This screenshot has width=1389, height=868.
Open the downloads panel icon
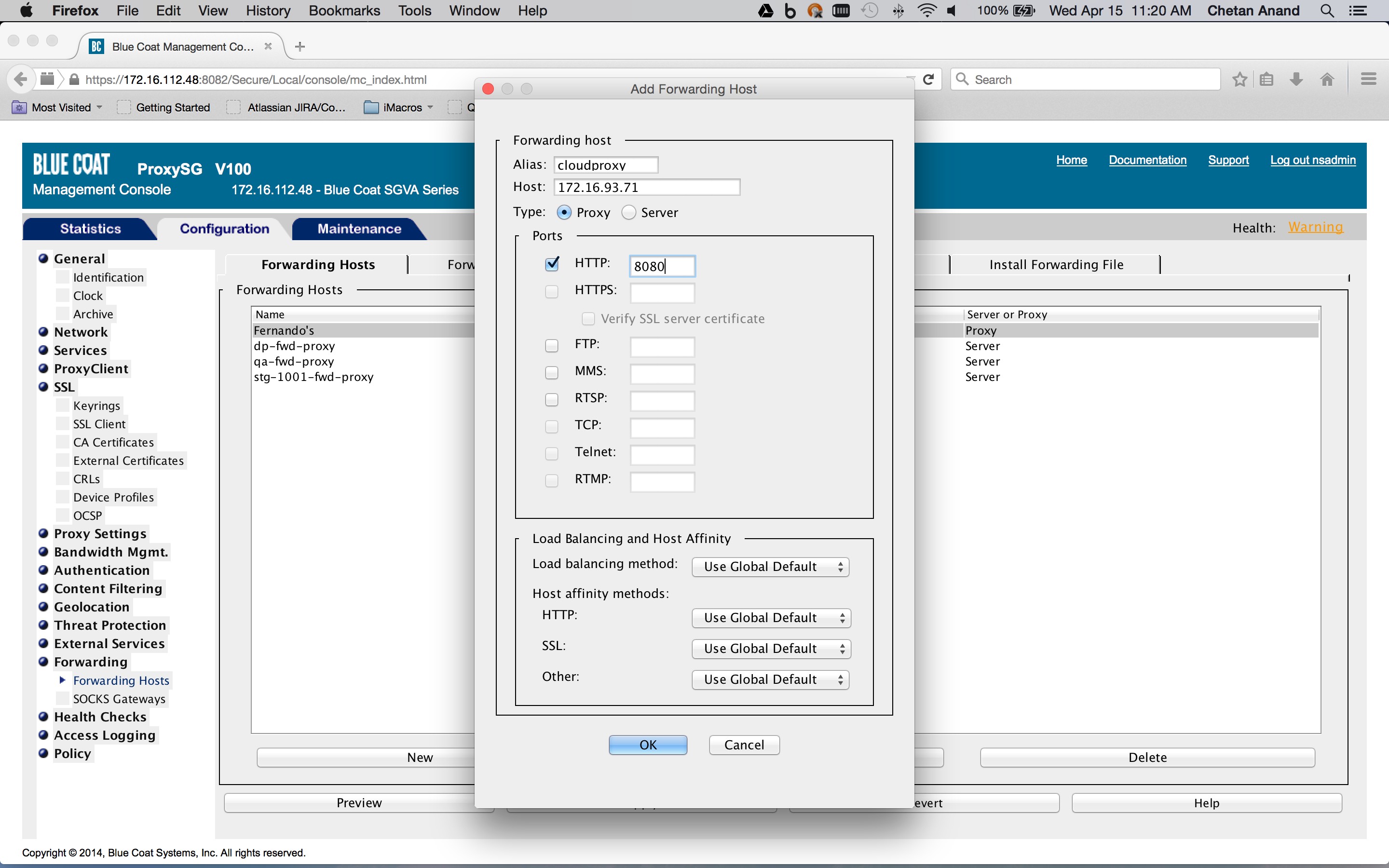1296,79
